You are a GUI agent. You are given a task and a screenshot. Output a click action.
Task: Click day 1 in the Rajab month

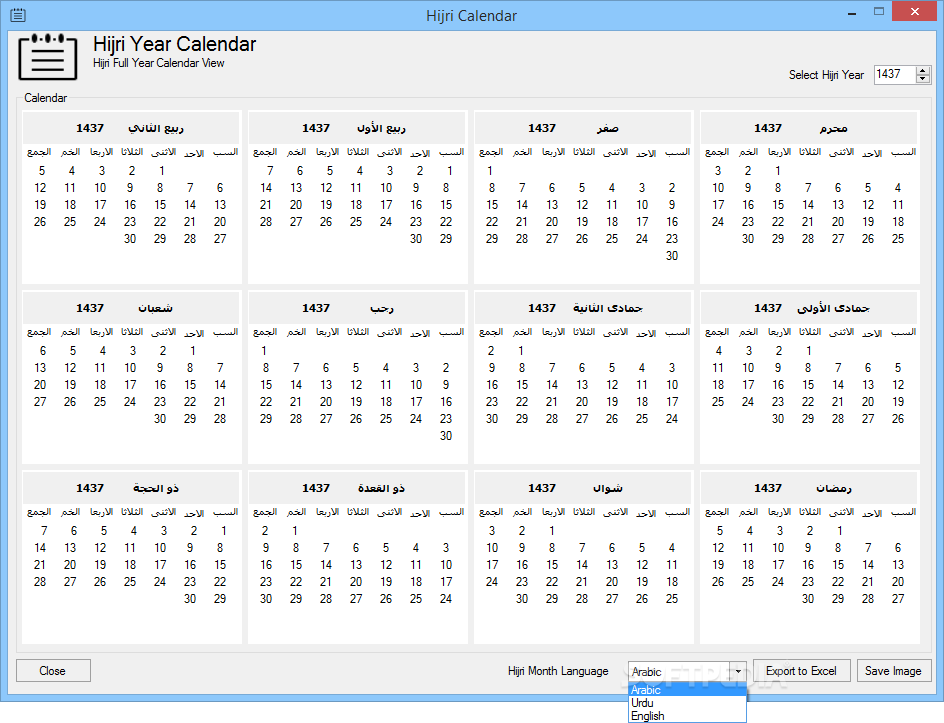264,351
